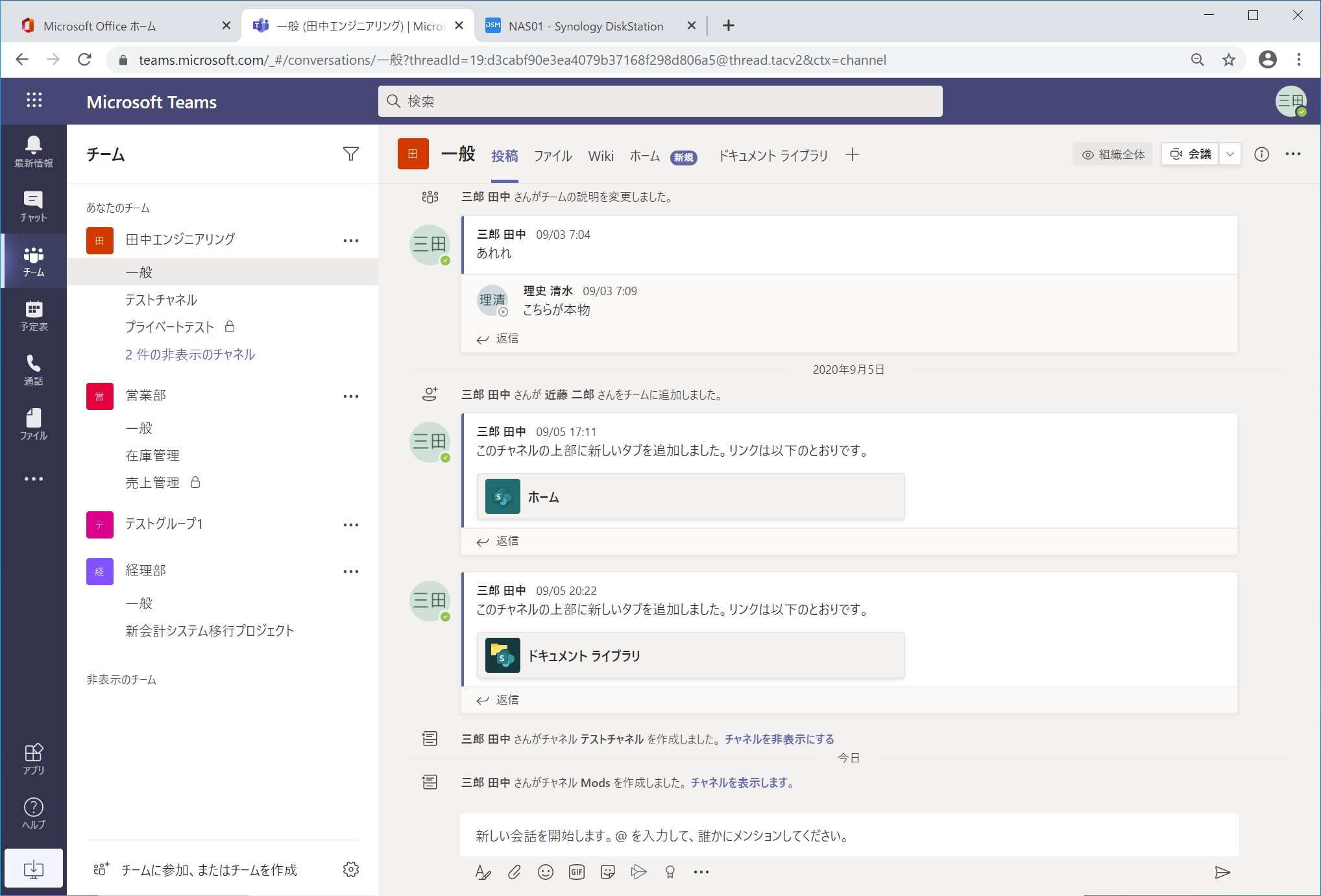Start a meeting with 会議 button

1191,154
